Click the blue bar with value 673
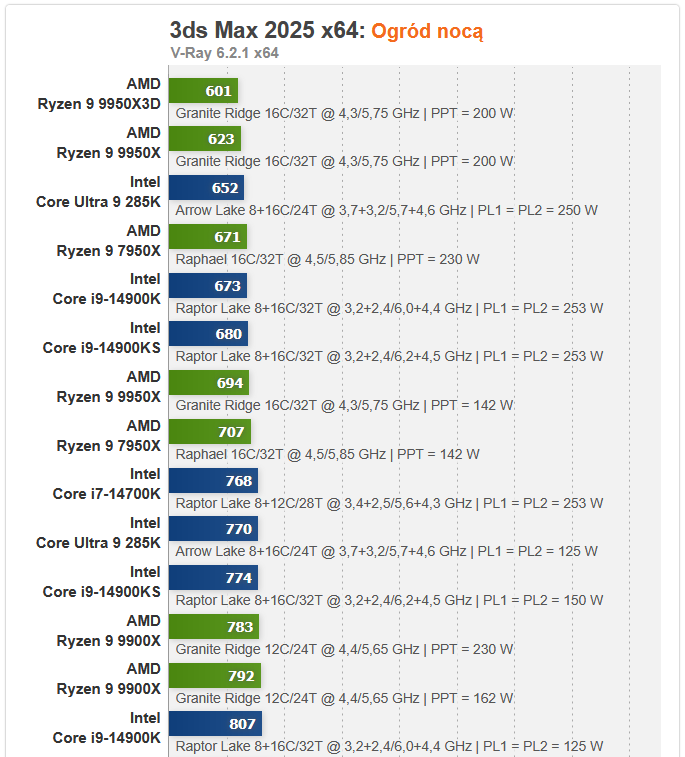 click(x=208, y=286)
